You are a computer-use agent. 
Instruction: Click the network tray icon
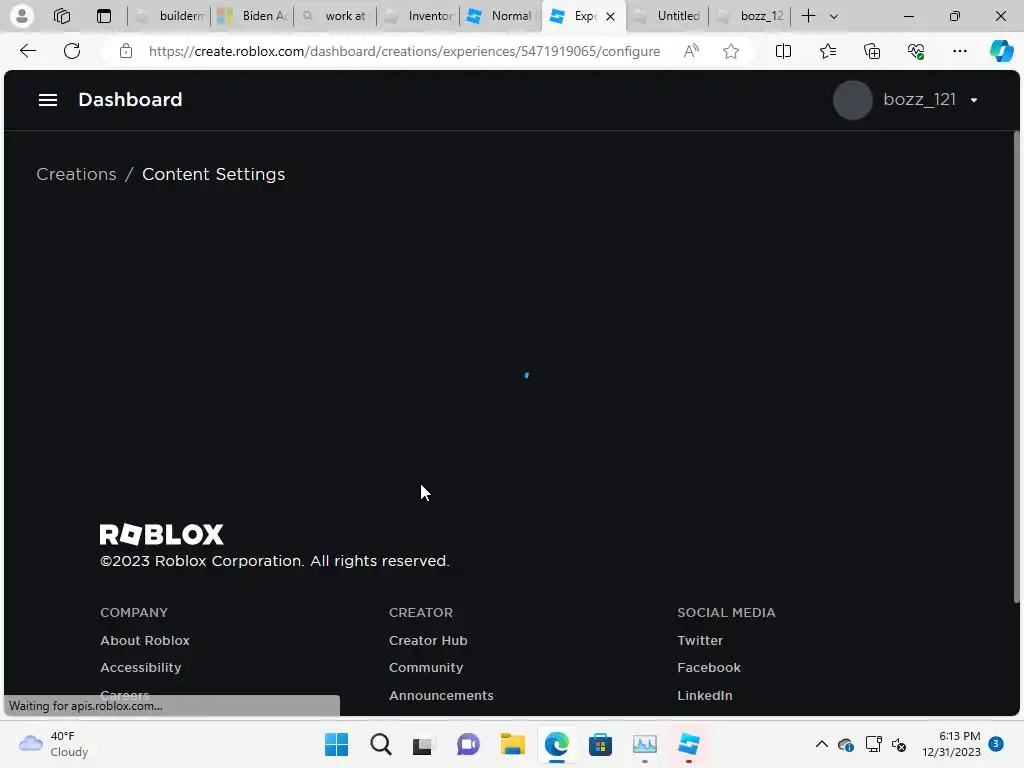[x=873, y=744]
